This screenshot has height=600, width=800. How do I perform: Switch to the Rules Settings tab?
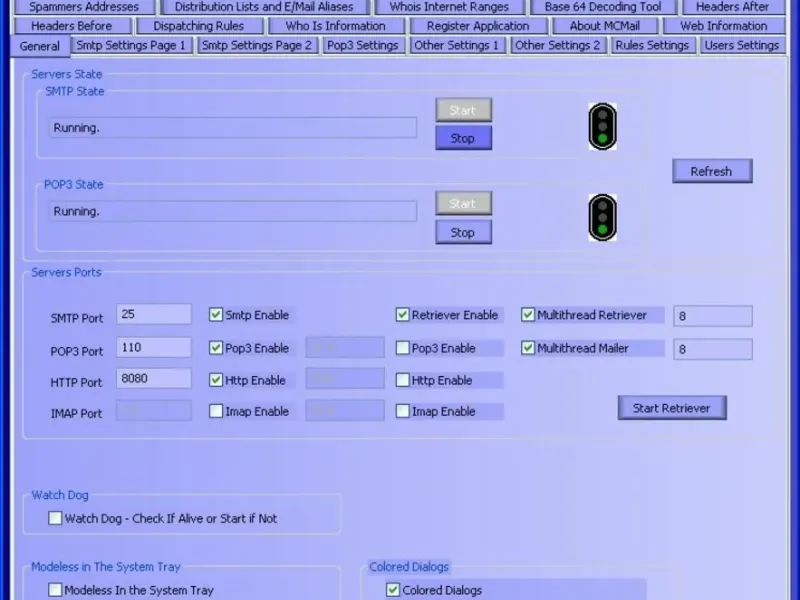pyautogui.click(x=653, y=45)
